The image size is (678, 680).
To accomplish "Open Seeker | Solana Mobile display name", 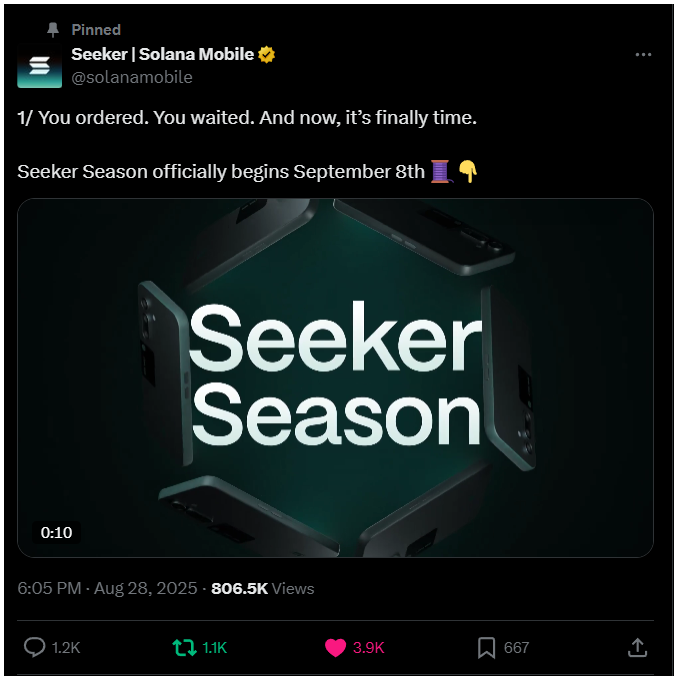I will click(162, 54).
